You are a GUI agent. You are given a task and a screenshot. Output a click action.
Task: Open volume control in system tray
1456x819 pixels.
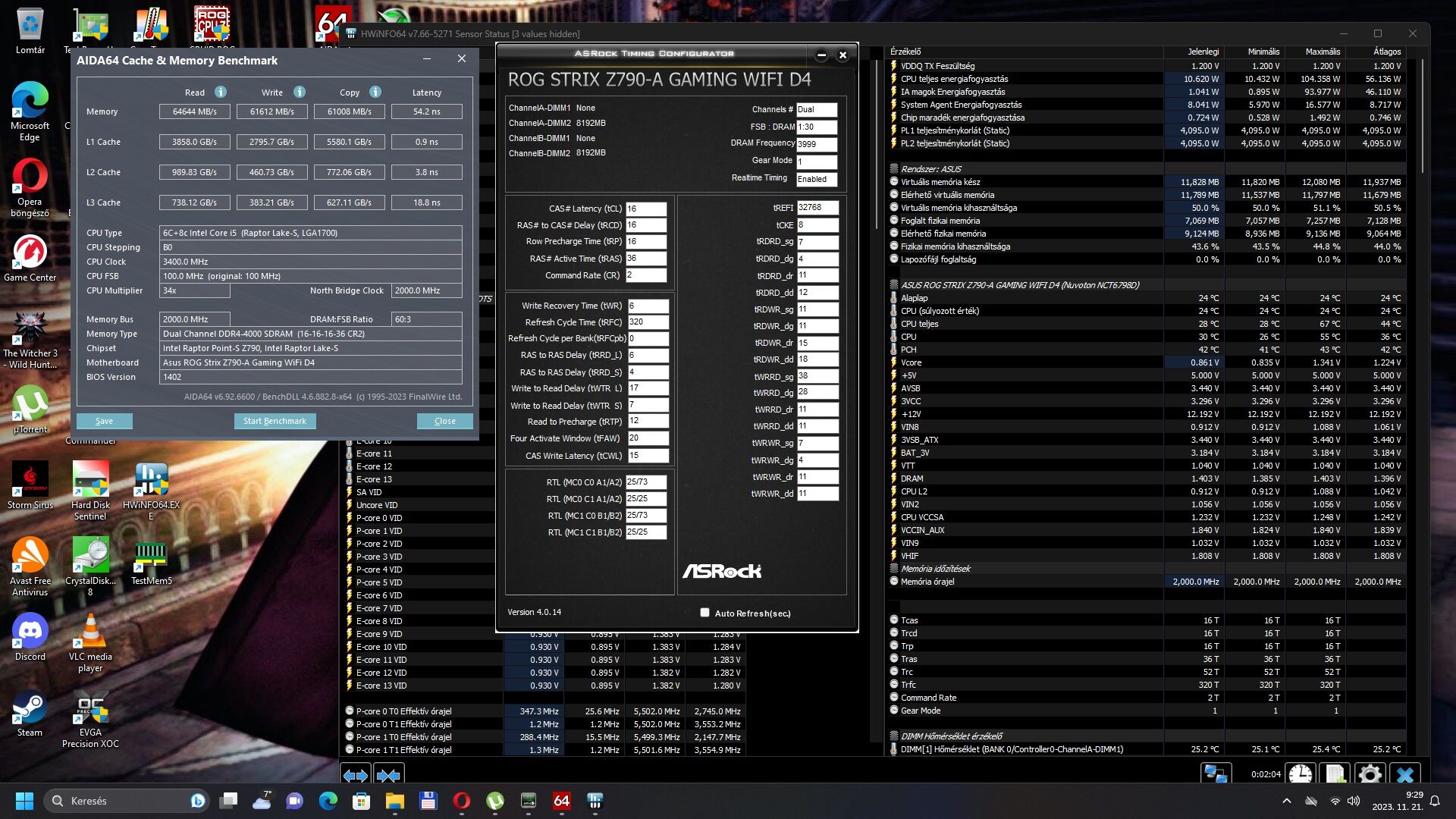[x=1354, y=801]
